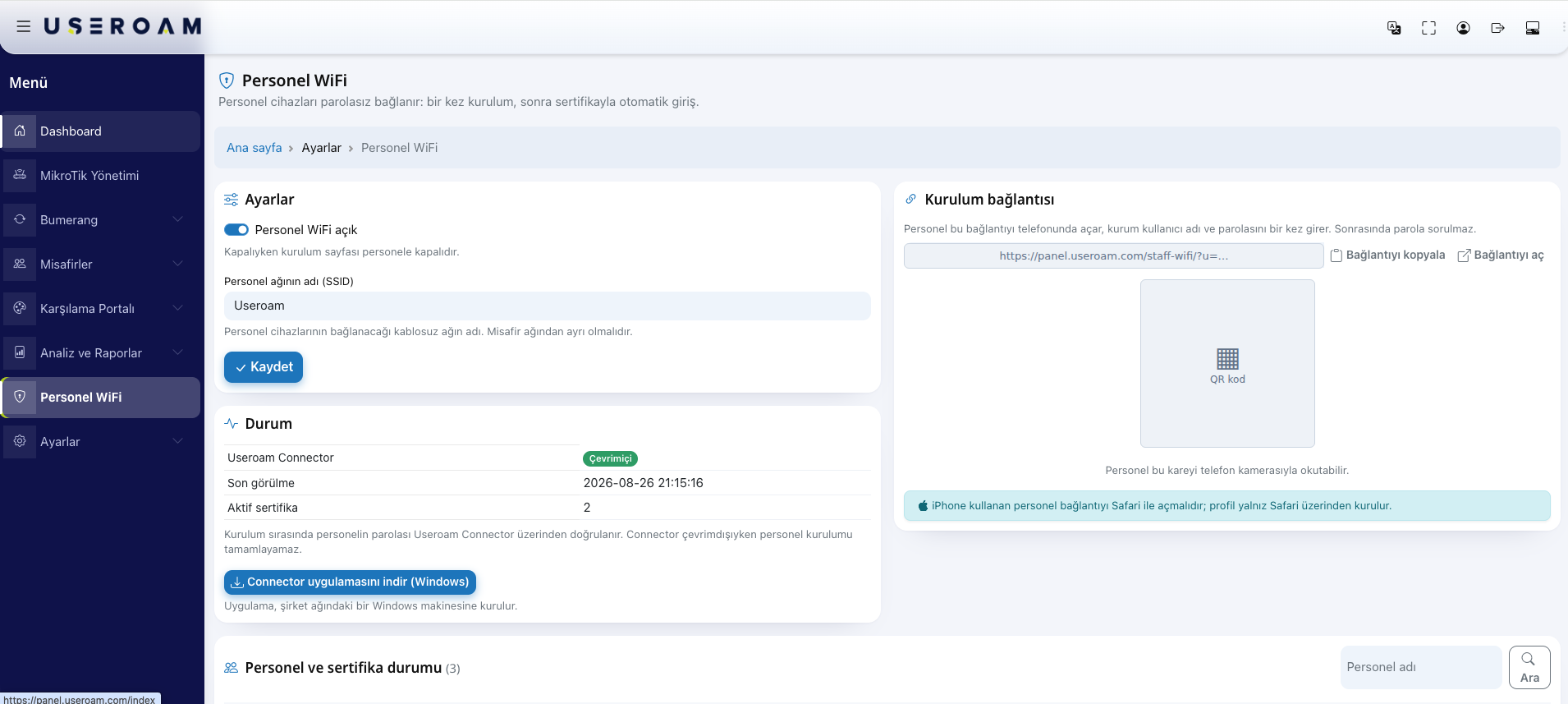Click the 2026-08-26 21:15:16 timestamp

coord(643,483)
